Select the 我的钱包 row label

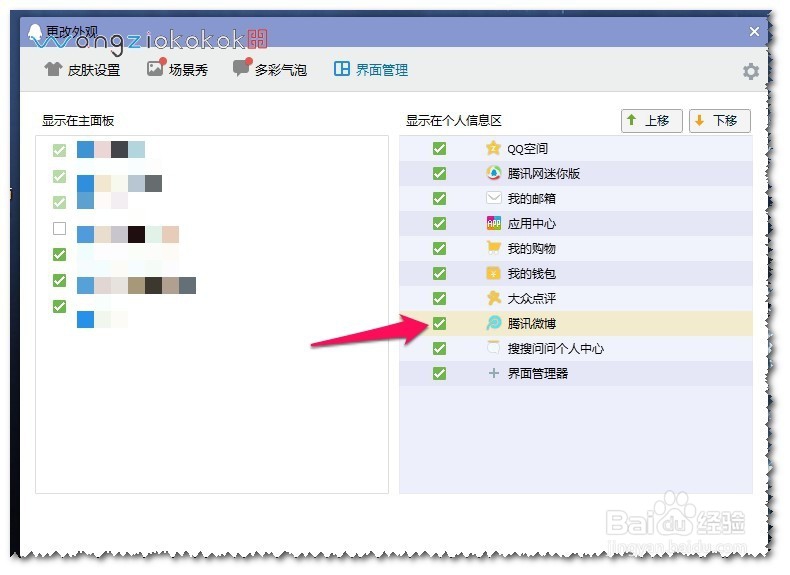(531, 274)
